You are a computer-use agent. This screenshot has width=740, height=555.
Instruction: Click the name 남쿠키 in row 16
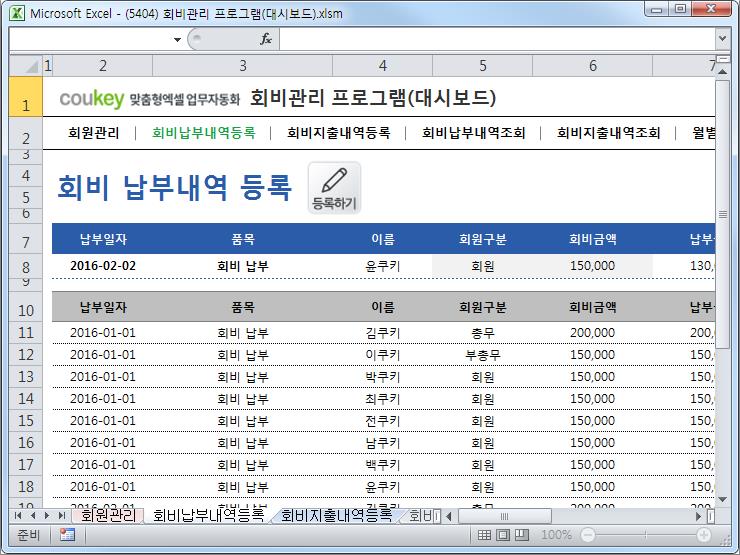coord(382,443)
